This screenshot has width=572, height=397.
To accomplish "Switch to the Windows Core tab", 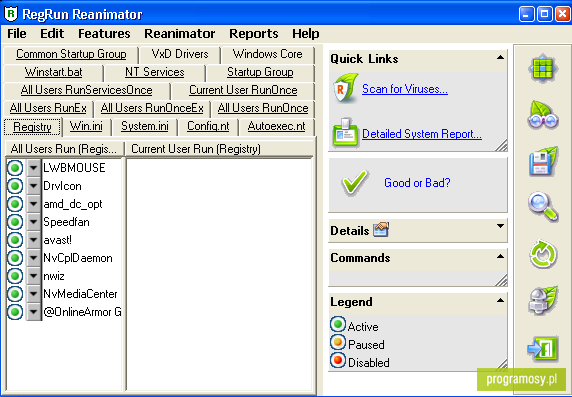I will tap(268, 54).
